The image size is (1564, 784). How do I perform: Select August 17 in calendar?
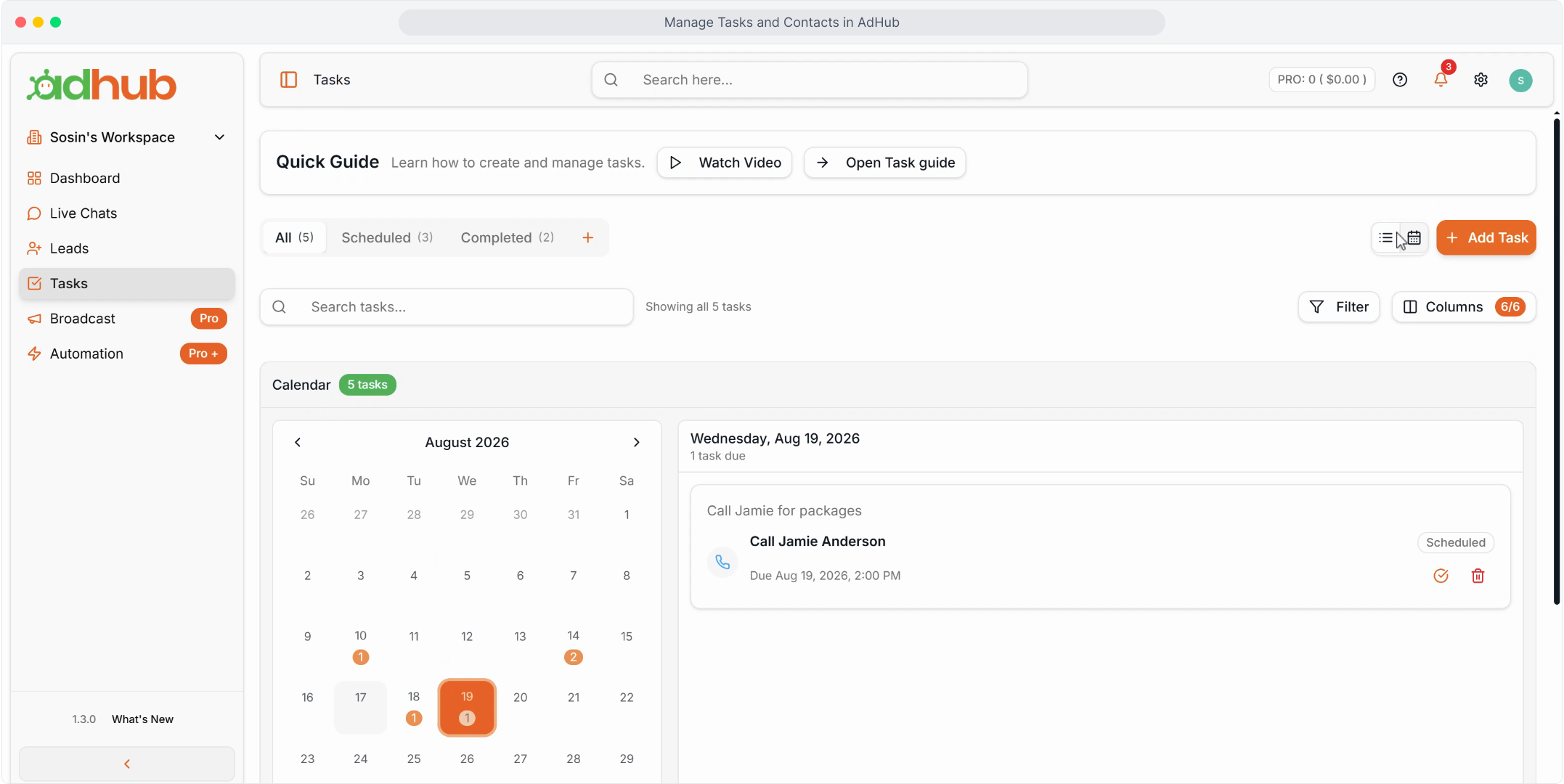tap(361, 707)
